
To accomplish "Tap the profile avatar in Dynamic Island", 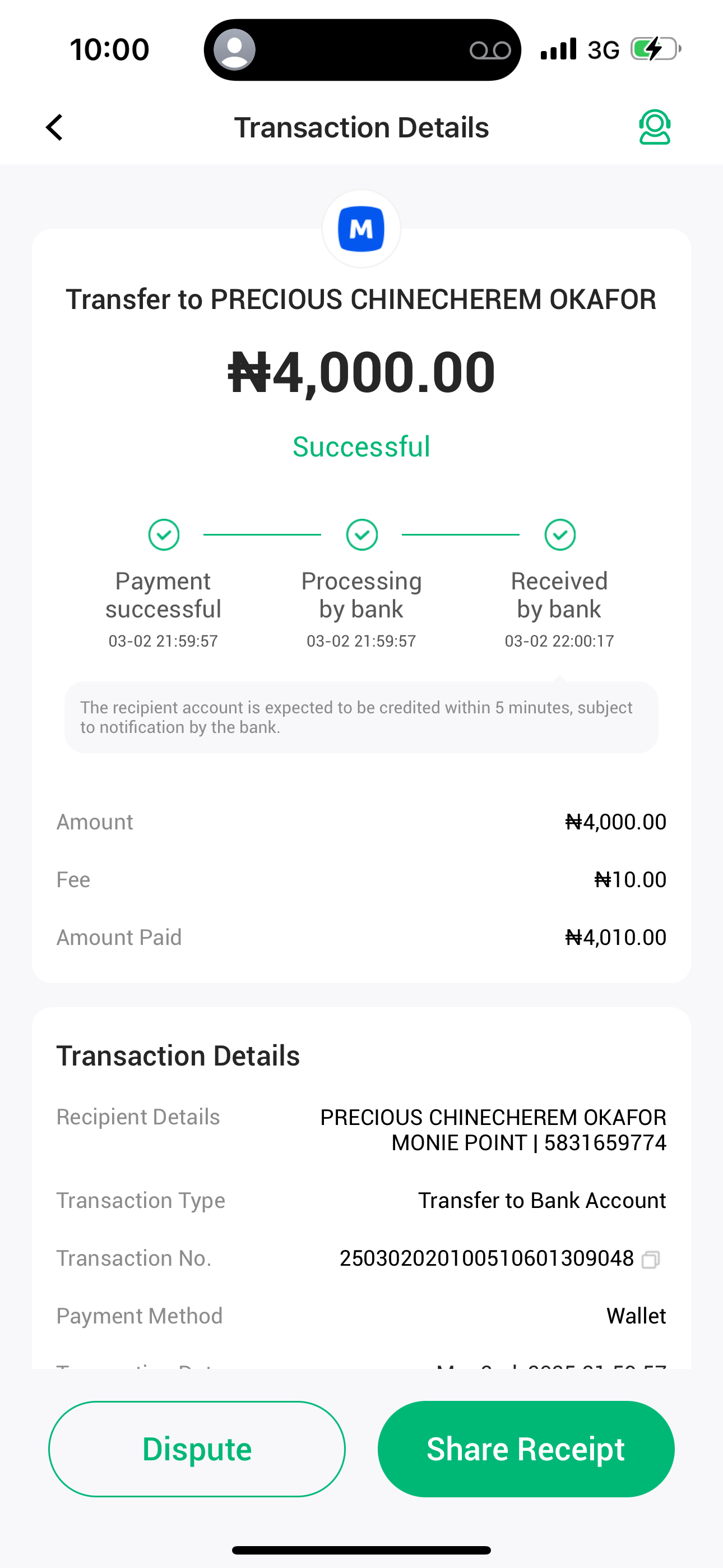I will click(234, 49).
